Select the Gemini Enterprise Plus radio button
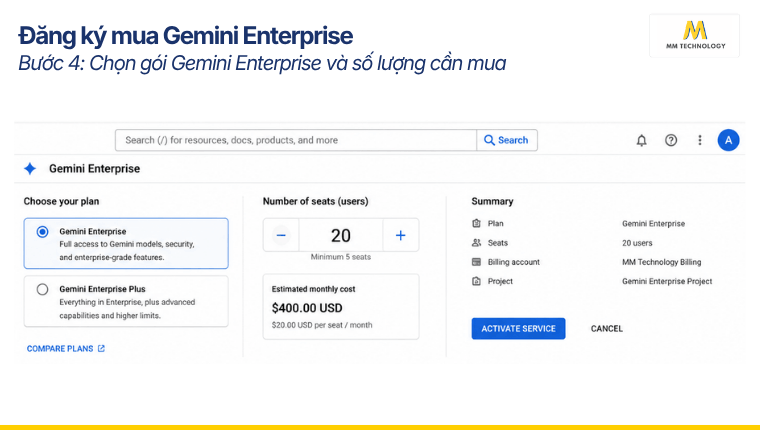 (x=43, y=289)
